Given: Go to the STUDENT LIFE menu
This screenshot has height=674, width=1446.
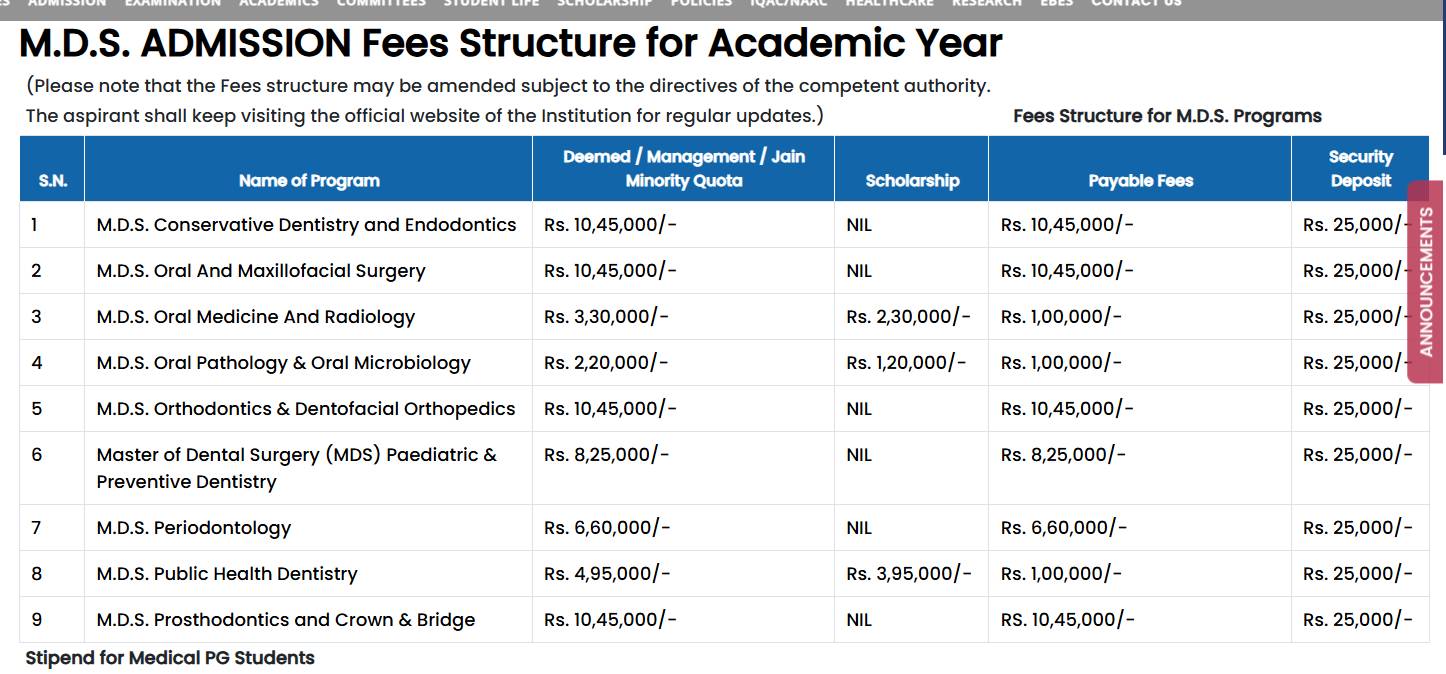Looking at the screenshot, I should (x=491, y=3).
